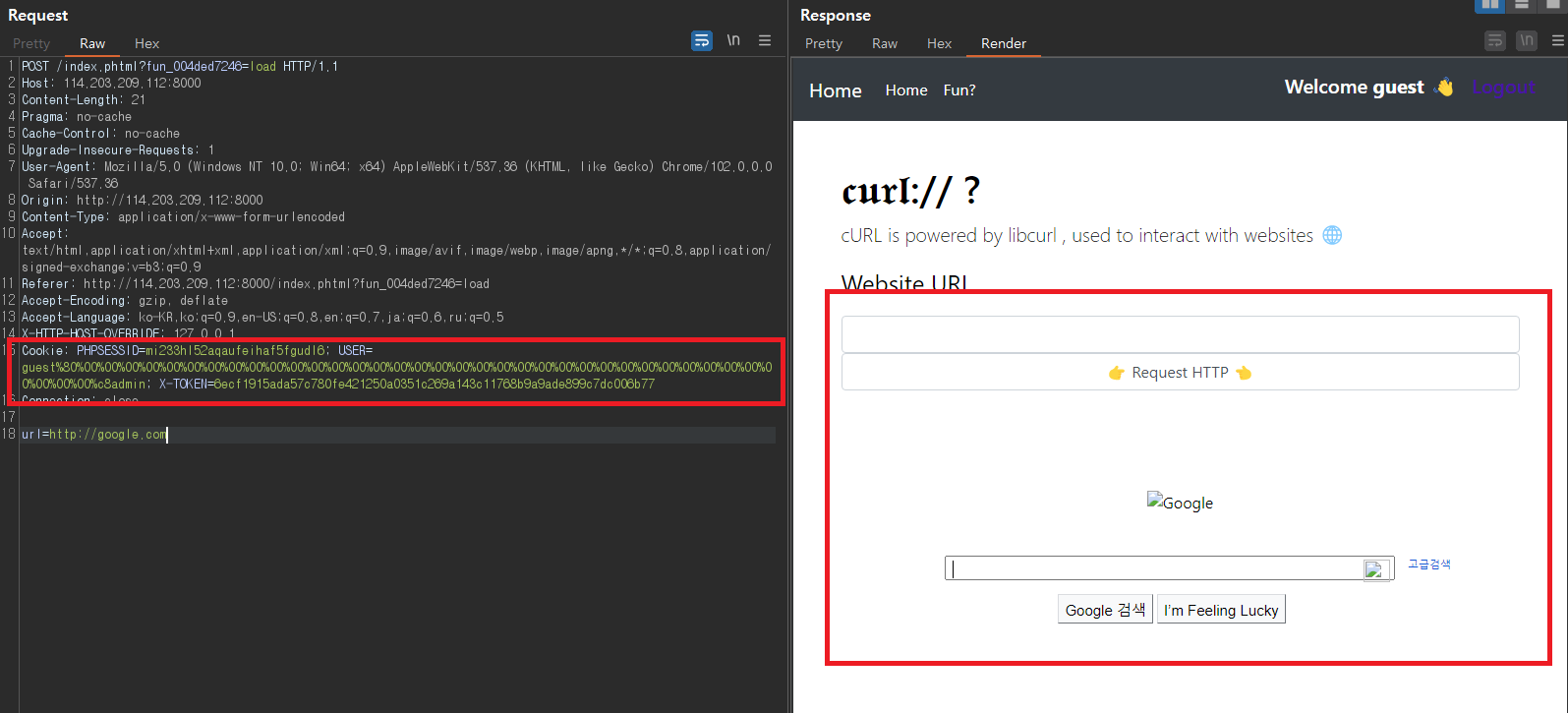
Task: Show non-printable characters (\n) in Request panel
Action: [733, 40]
